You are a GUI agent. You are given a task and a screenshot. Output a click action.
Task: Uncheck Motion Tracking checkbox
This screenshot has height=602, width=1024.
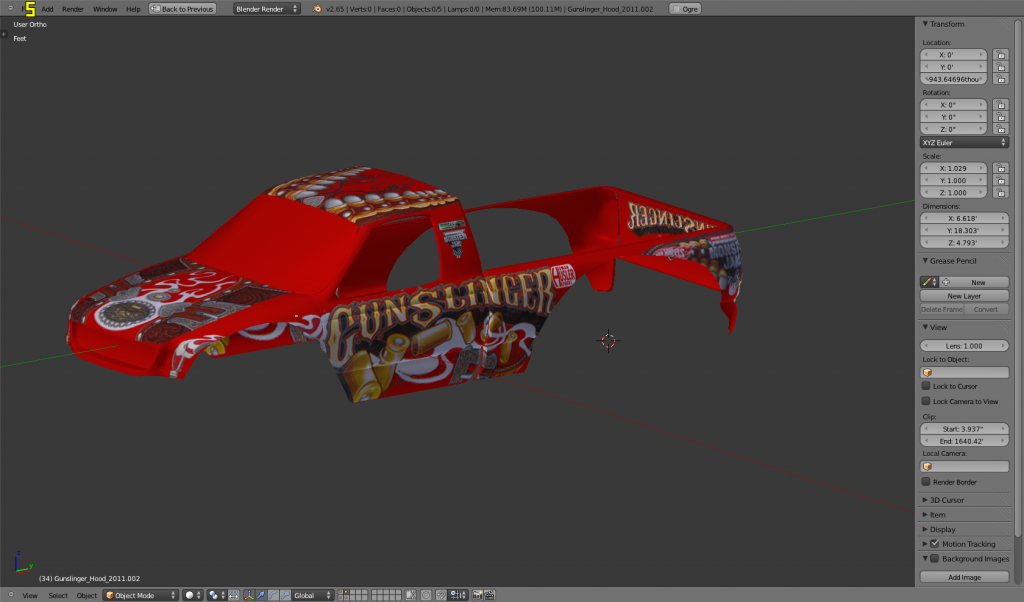pyautogui.click(x=935, y=543)
